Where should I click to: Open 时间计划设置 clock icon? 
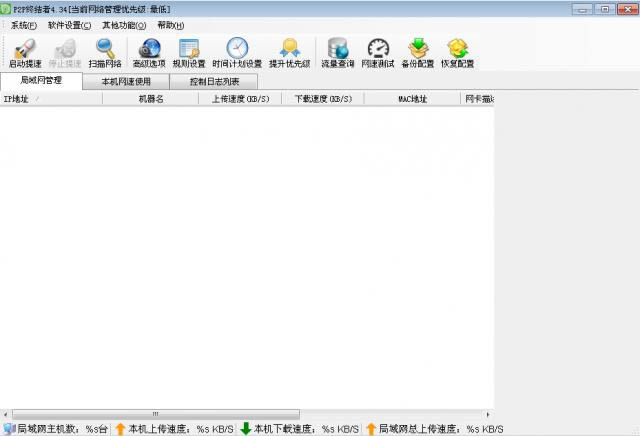pos(237,52)
